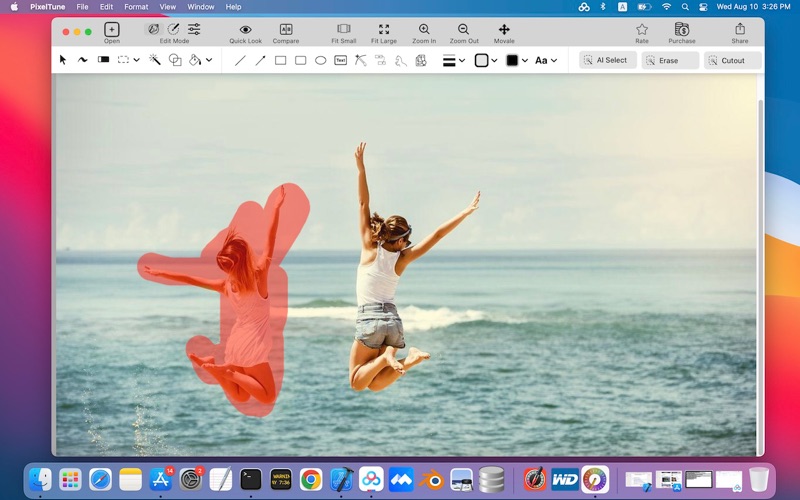Toggle the Compare view
The height and width of the screenshot is (500, 800).
(x=286, y=30)
